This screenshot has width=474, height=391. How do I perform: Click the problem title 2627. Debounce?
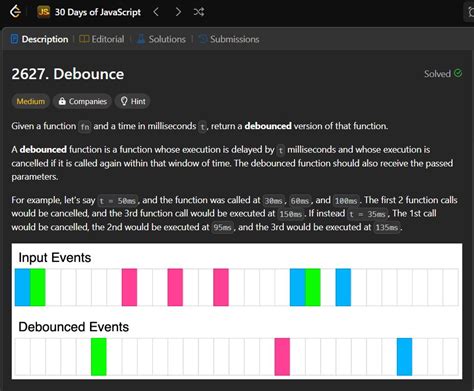tap(68, 74)
